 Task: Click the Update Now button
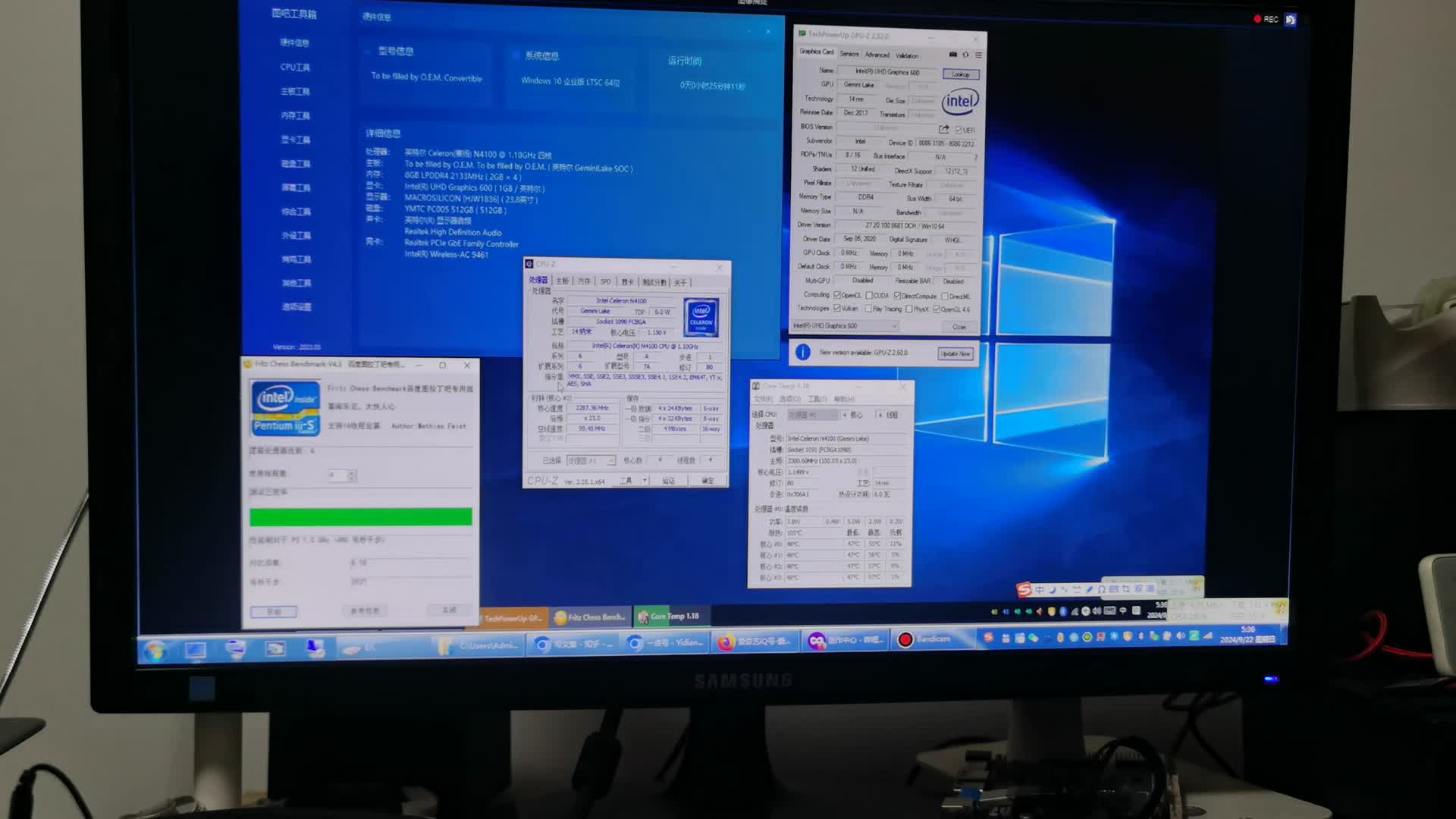[955, 353]
